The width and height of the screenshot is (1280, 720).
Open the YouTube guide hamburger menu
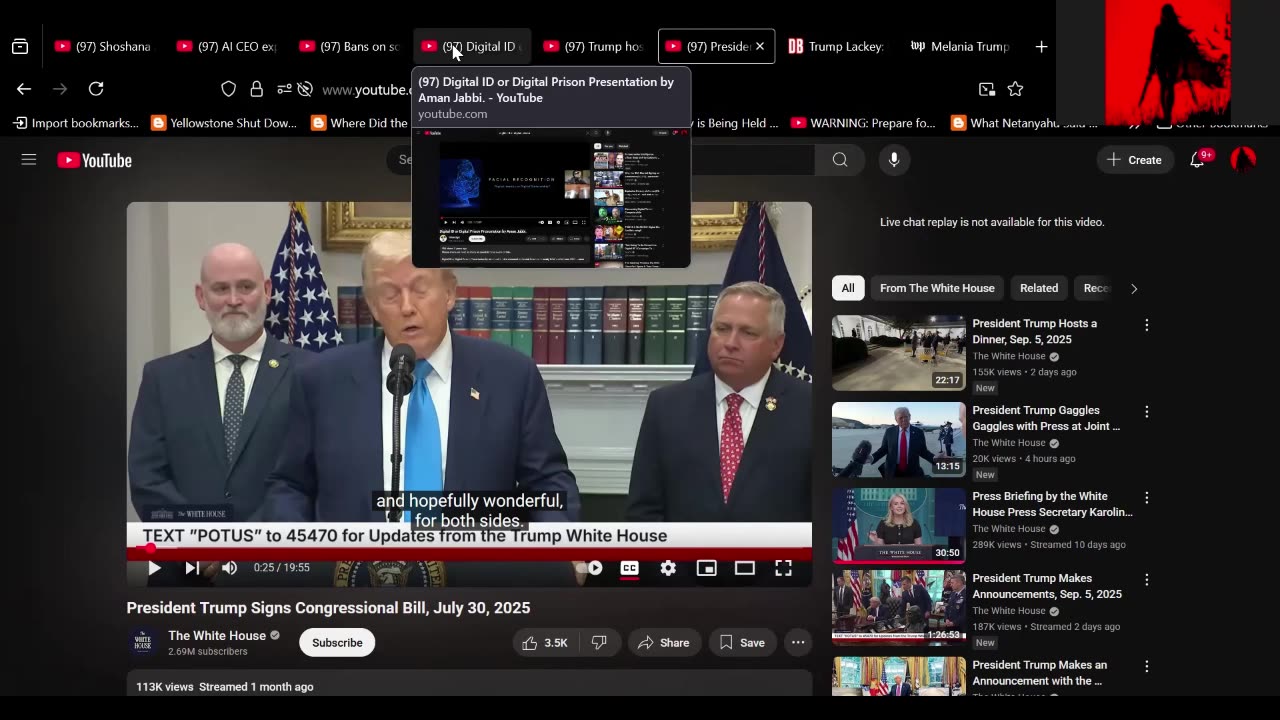click(x=29, y=160)
